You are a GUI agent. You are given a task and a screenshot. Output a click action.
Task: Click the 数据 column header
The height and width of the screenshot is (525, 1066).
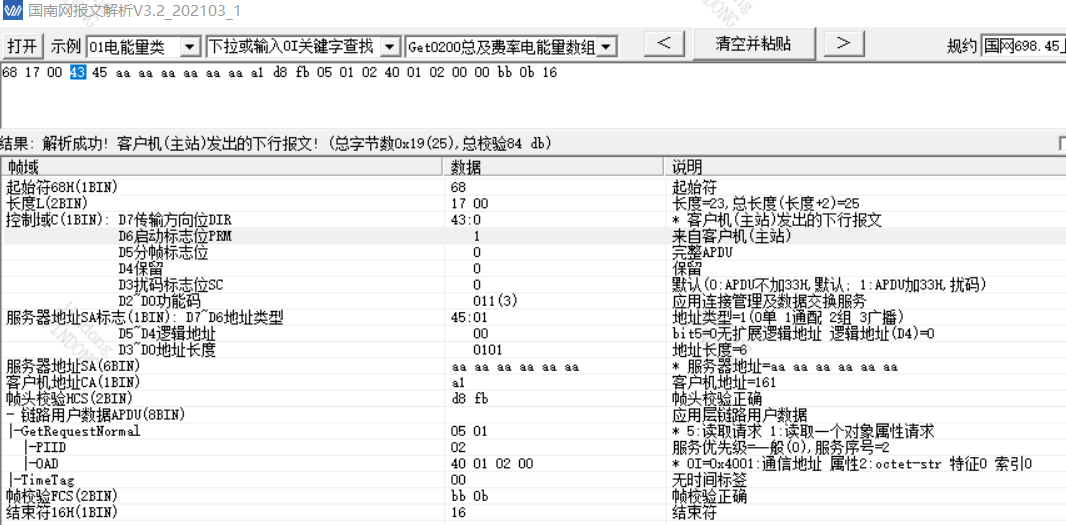point(553,167)
